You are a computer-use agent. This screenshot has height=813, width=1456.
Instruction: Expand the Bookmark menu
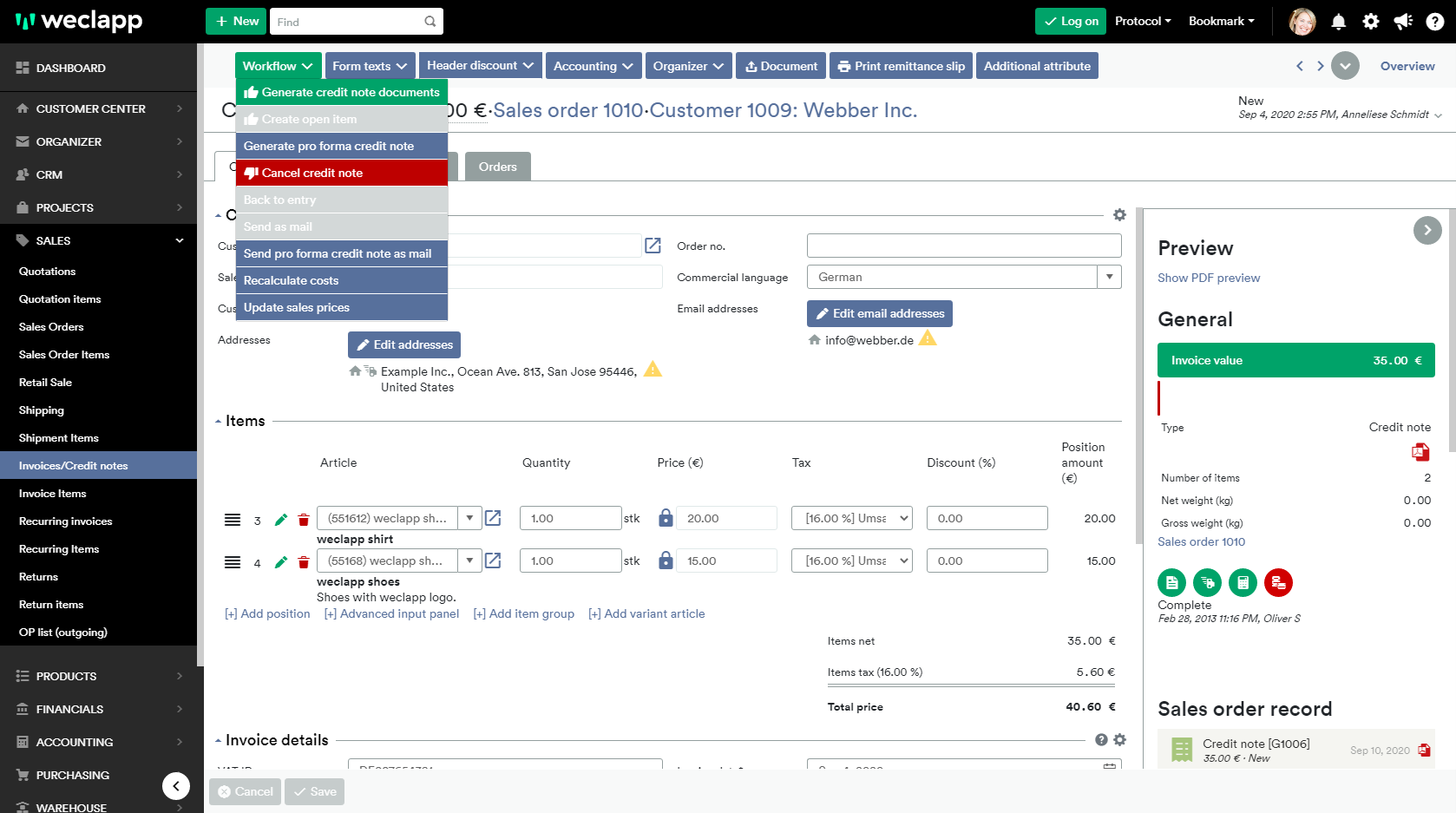pyautogui.click(x=1222, y=21)
